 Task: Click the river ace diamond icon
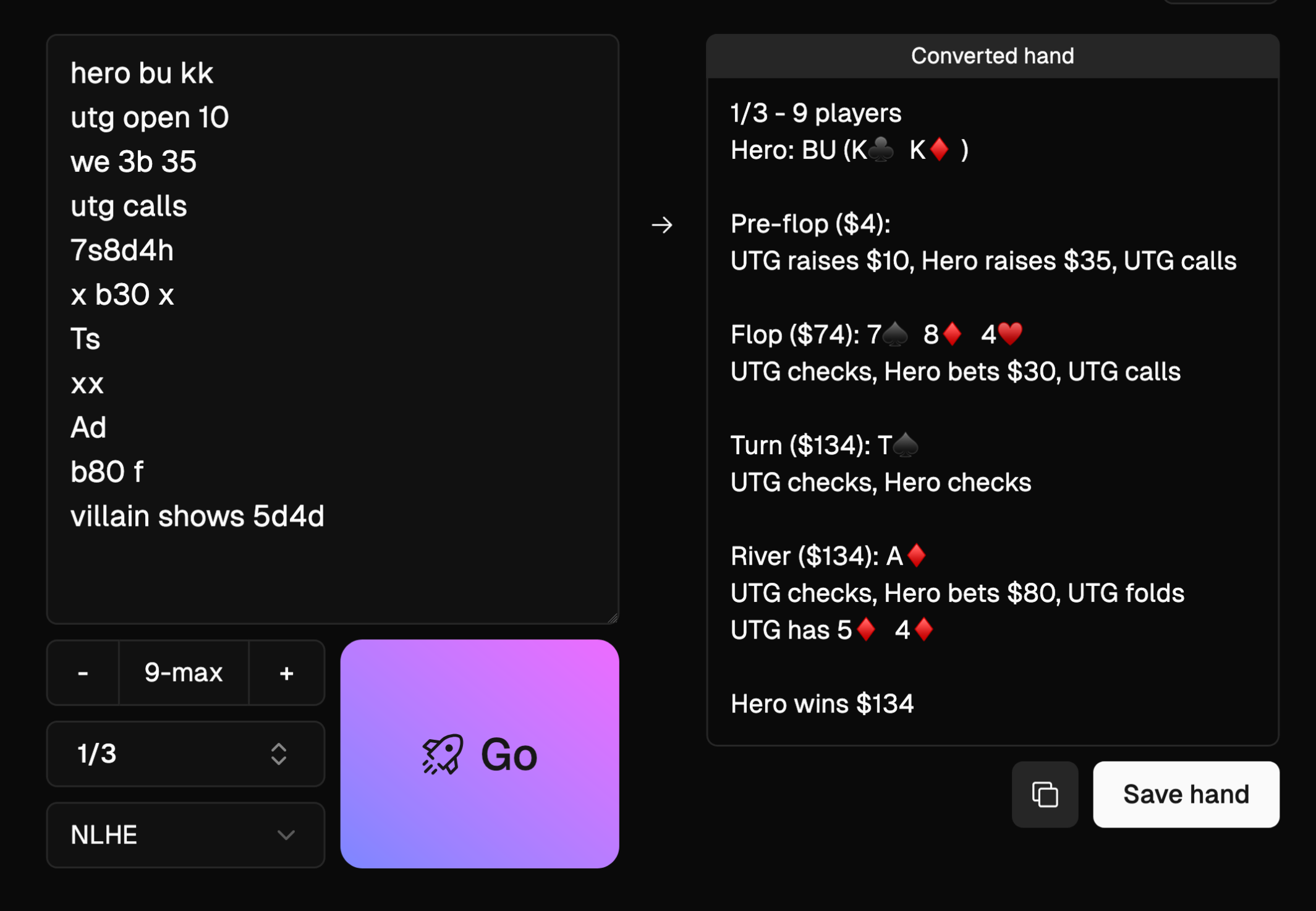pos(917,556)
